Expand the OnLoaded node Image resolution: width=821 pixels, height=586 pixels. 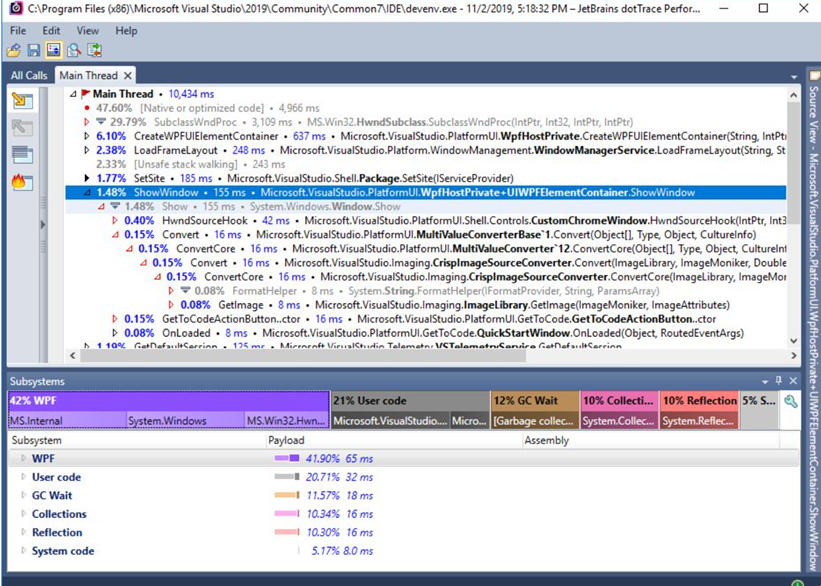[x=115, y=333]
